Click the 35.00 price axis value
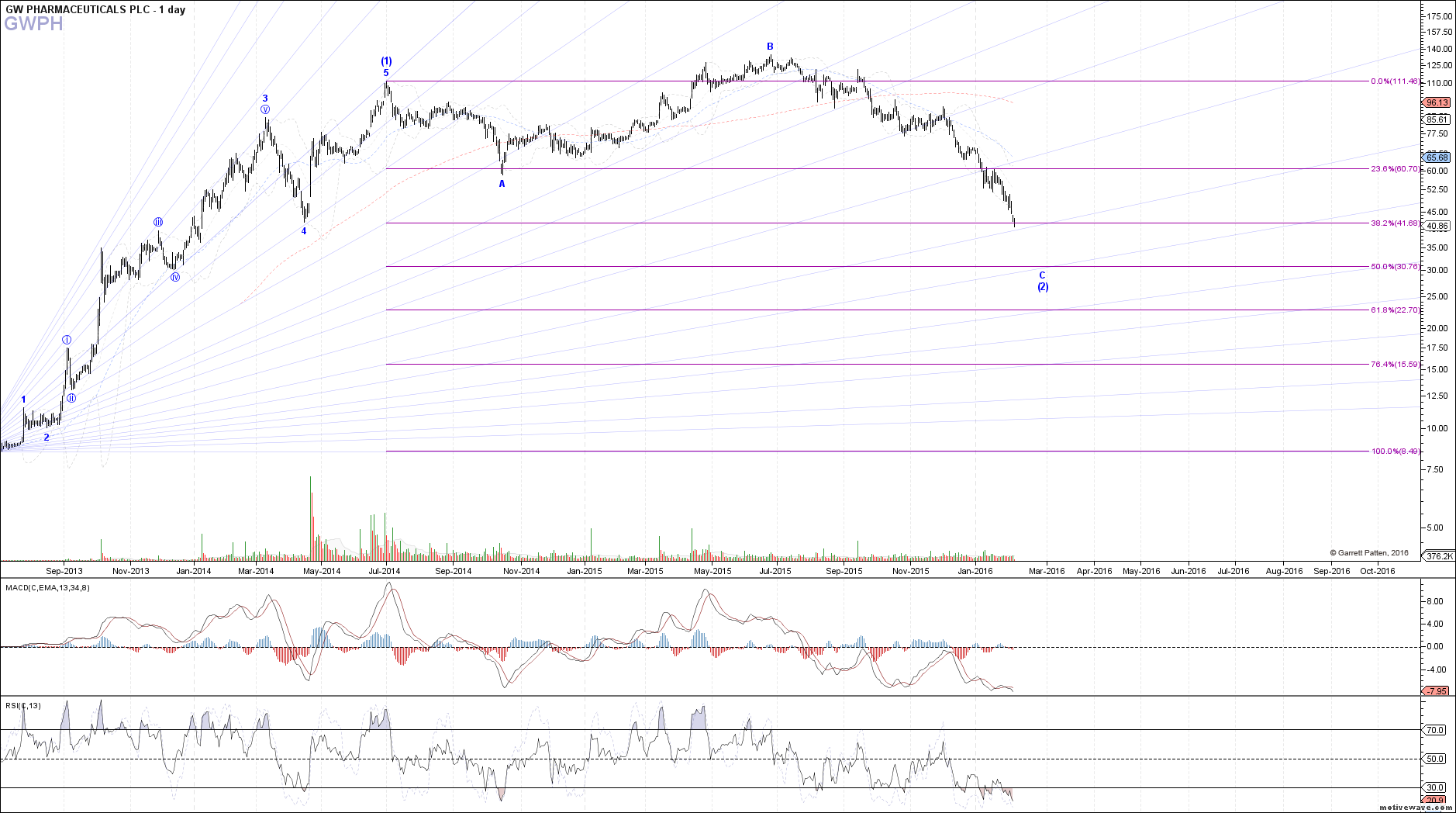1456x813 pixels. (1436, 248)
